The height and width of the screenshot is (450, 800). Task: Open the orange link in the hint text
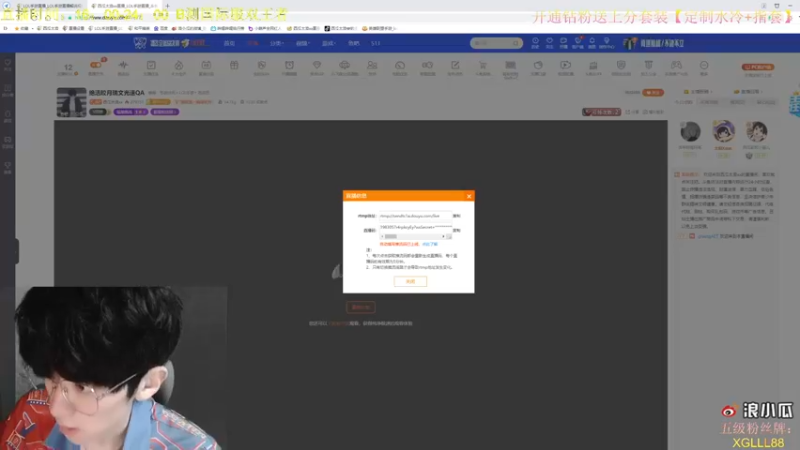coord(339,323)
